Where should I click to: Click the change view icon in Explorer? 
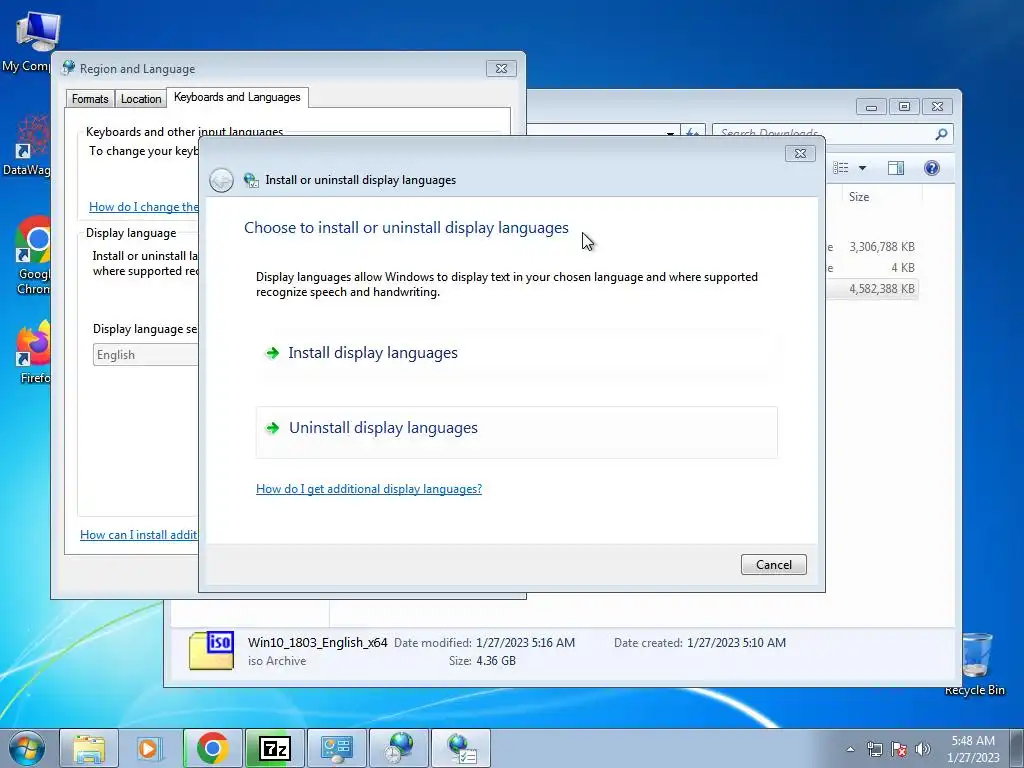(841, 168)
